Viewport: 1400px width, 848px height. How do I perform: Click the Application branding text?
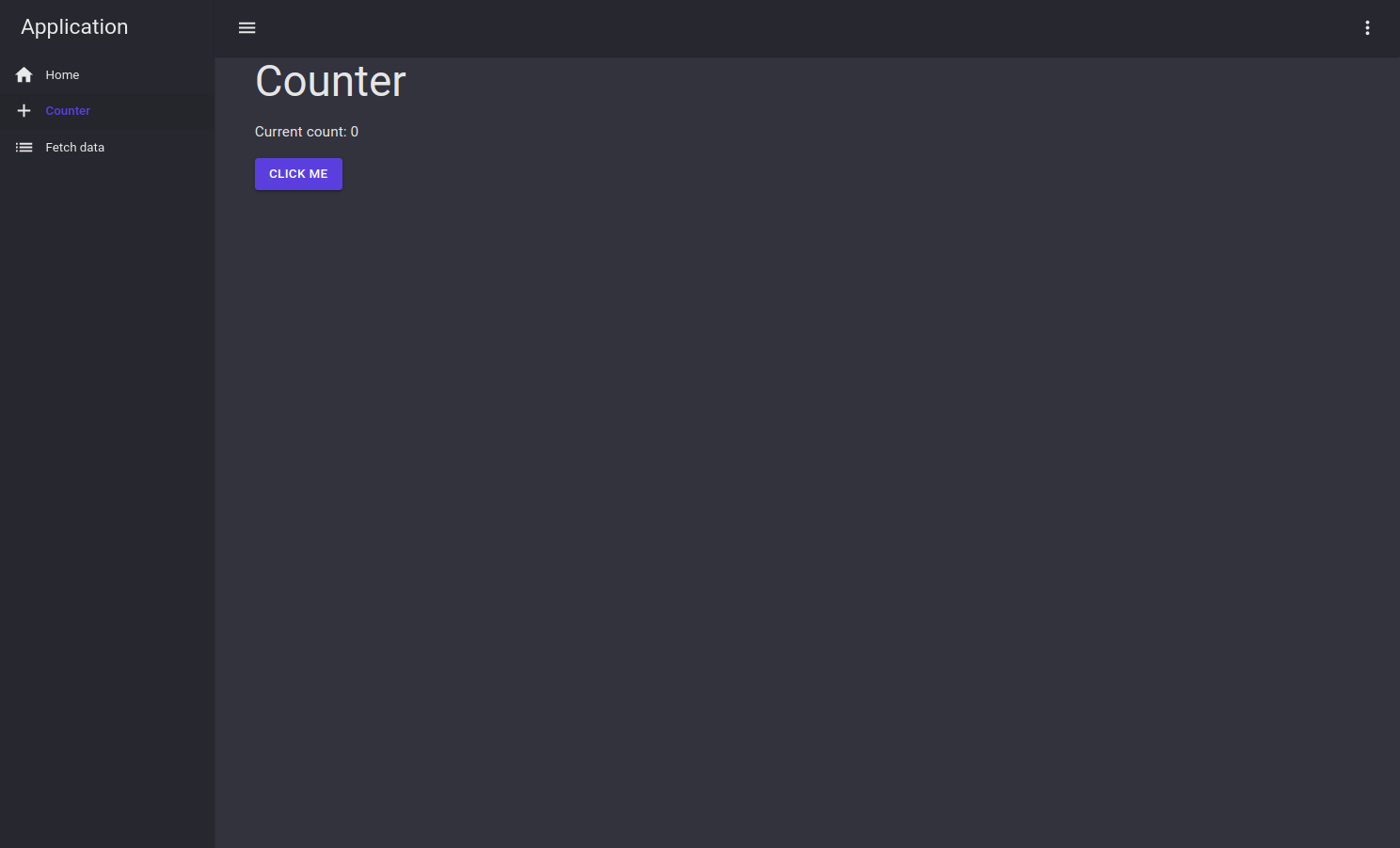click(x=74, y=26)
